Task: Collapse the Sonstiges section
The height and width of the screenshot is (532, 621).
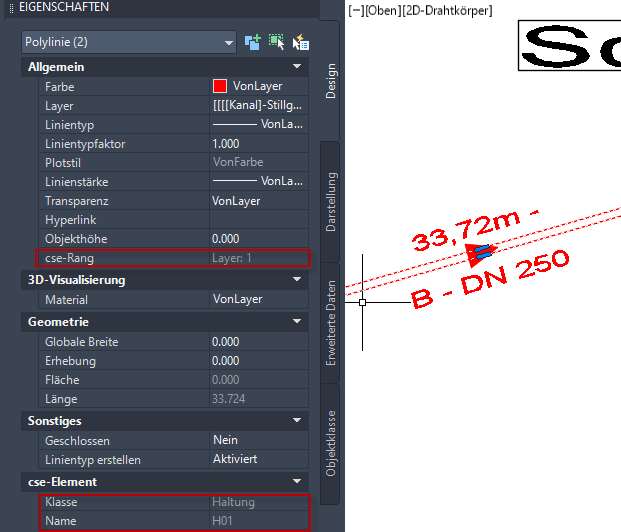Action: [297, 422]
